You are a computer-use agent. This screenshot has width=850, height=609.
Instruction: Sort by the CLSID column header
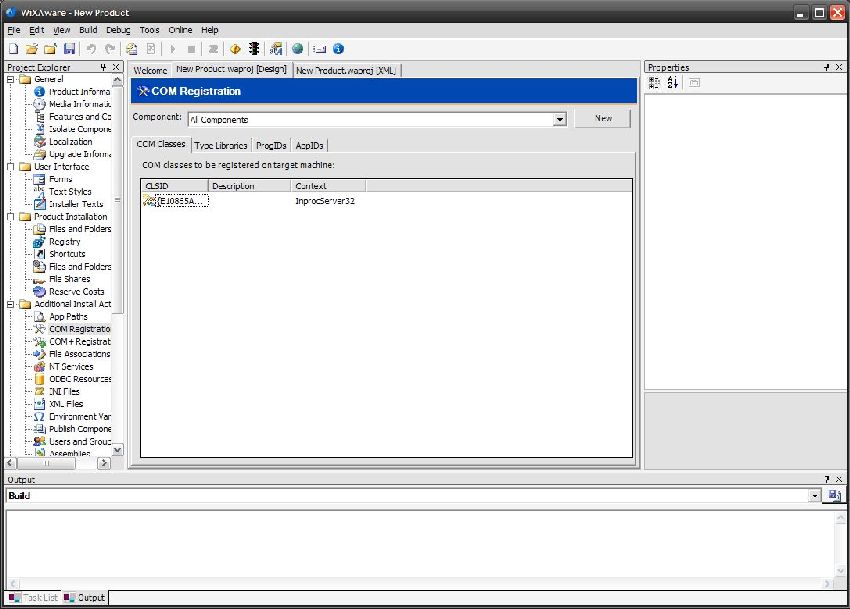(x=175, y=186)
